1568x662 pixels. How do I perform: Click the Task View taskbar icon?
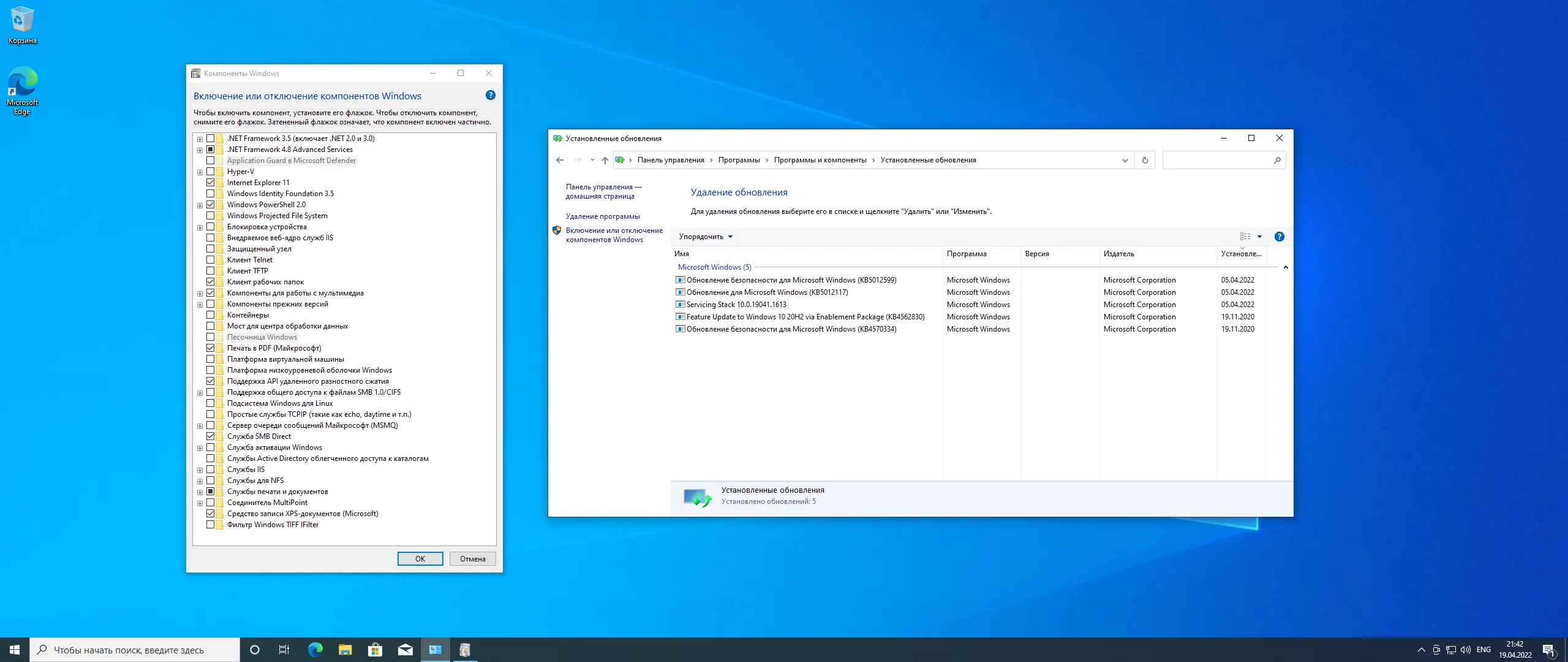[x=284, y=650]
